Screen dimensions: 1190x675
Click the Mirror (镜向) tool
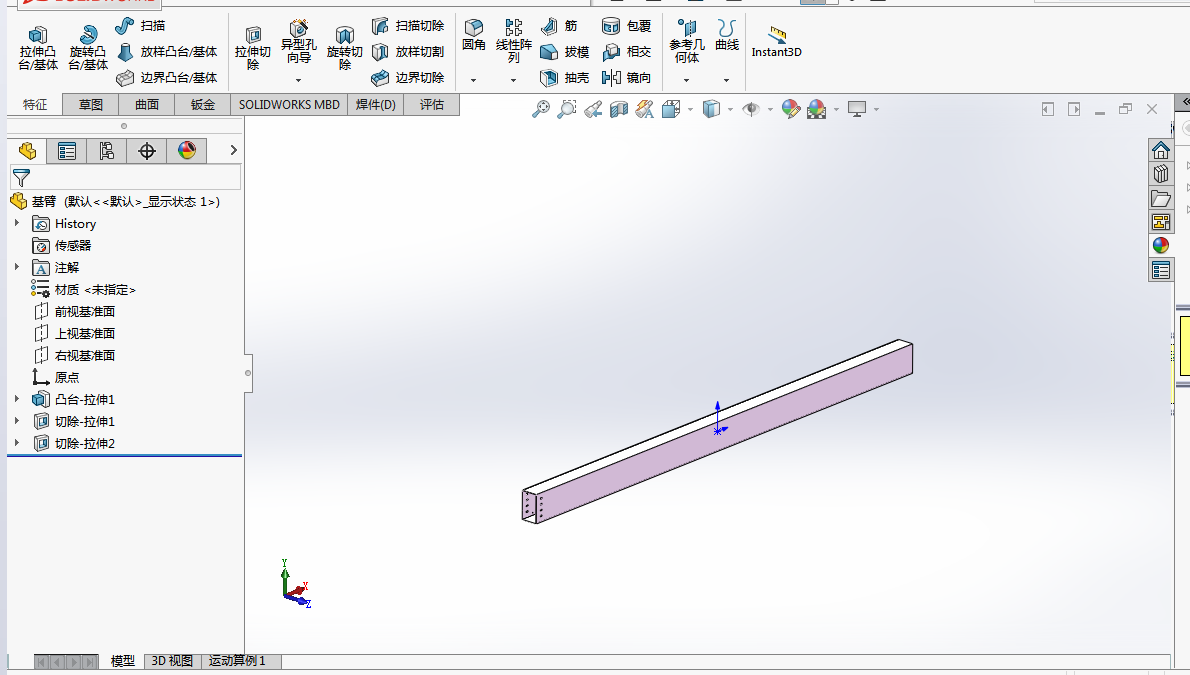pyautogui.click(x=626, y=77)
